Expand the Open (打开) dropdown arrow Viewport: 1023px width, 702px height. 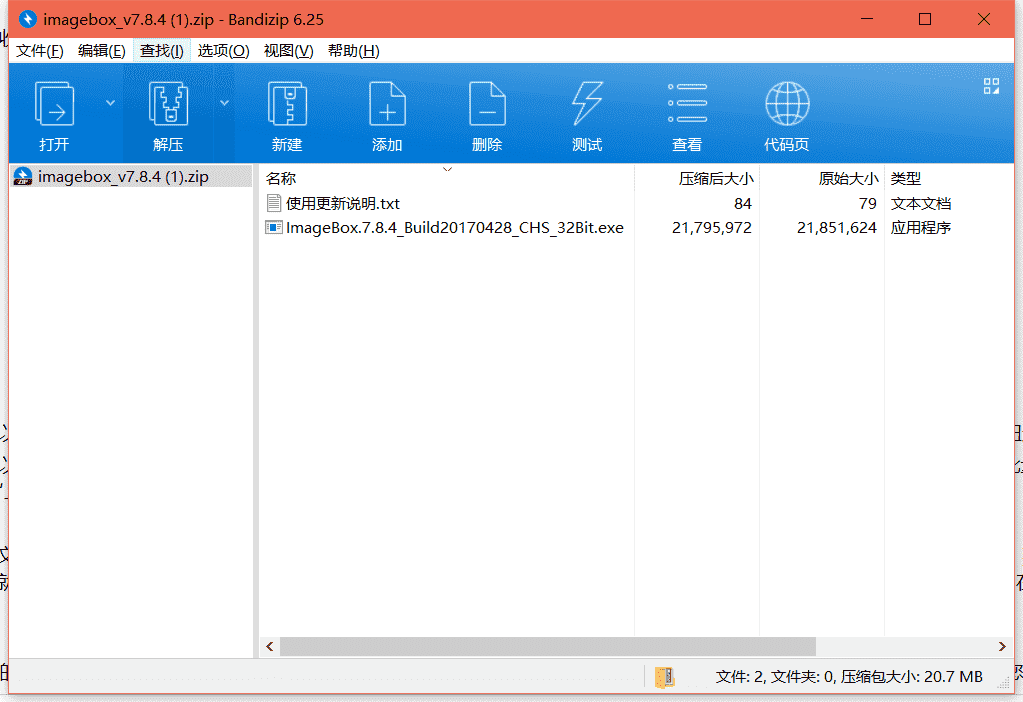click(x=110, y=103)
